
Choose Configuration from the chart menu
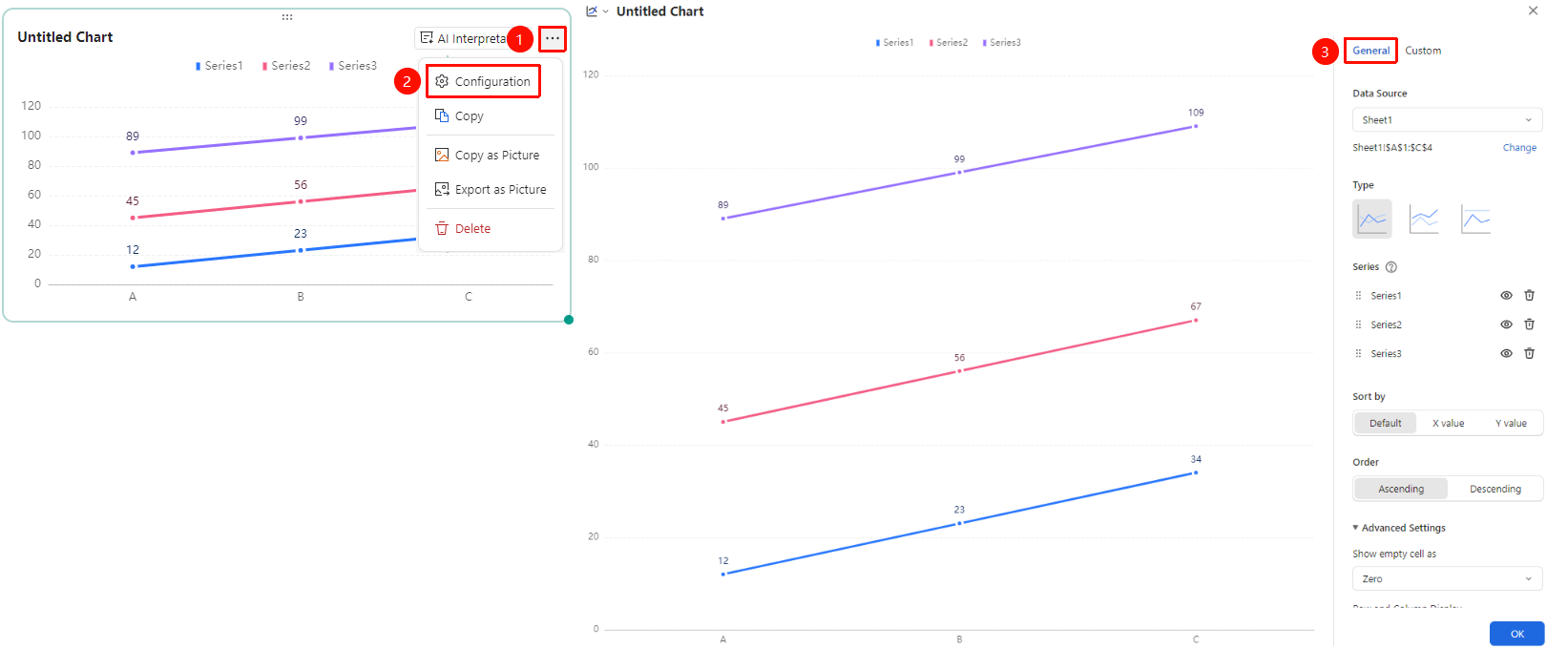pyautogui.click(x=483, y=81)
